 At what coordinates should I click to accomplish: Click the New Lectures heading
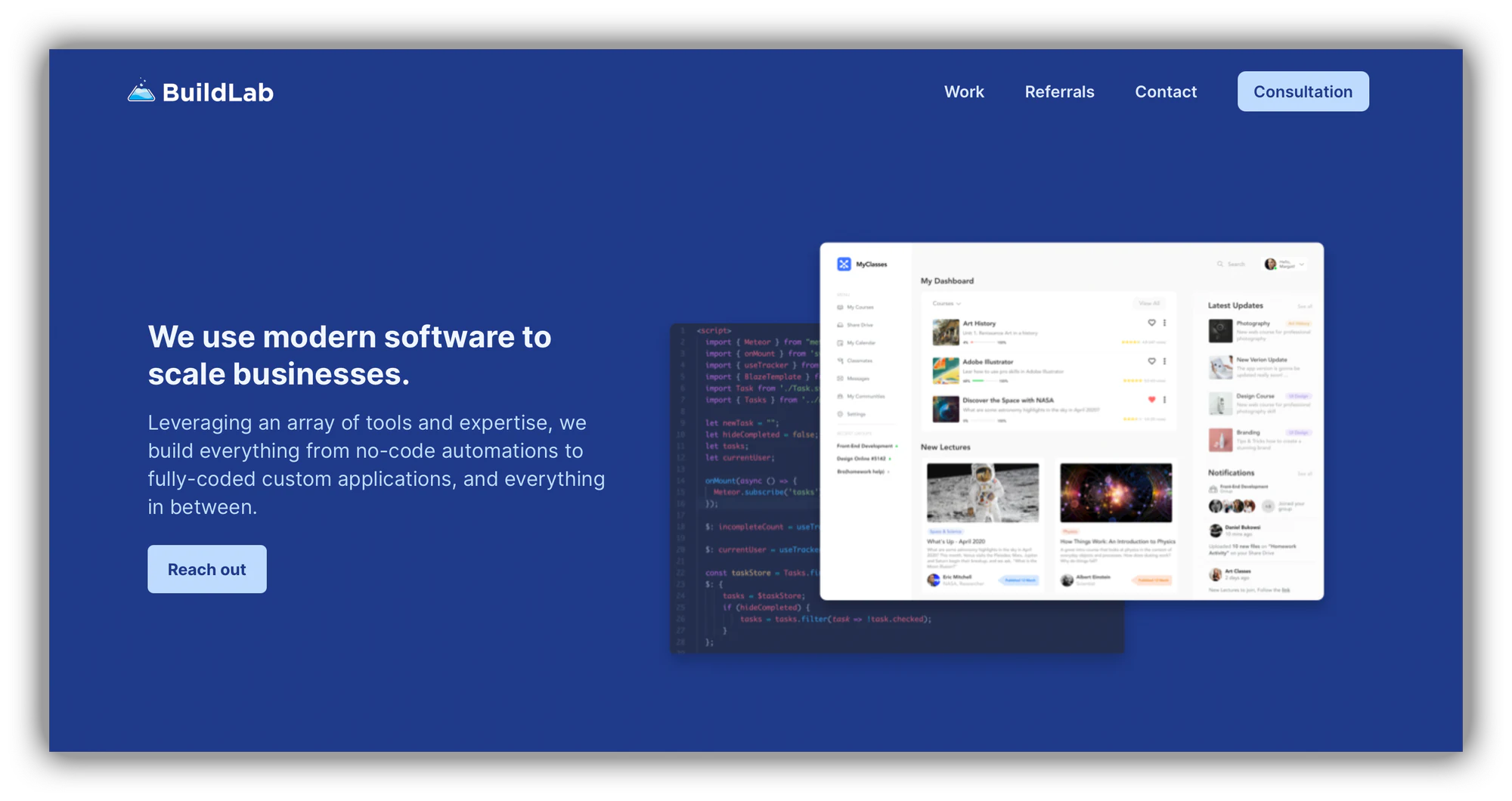(945, 447)
